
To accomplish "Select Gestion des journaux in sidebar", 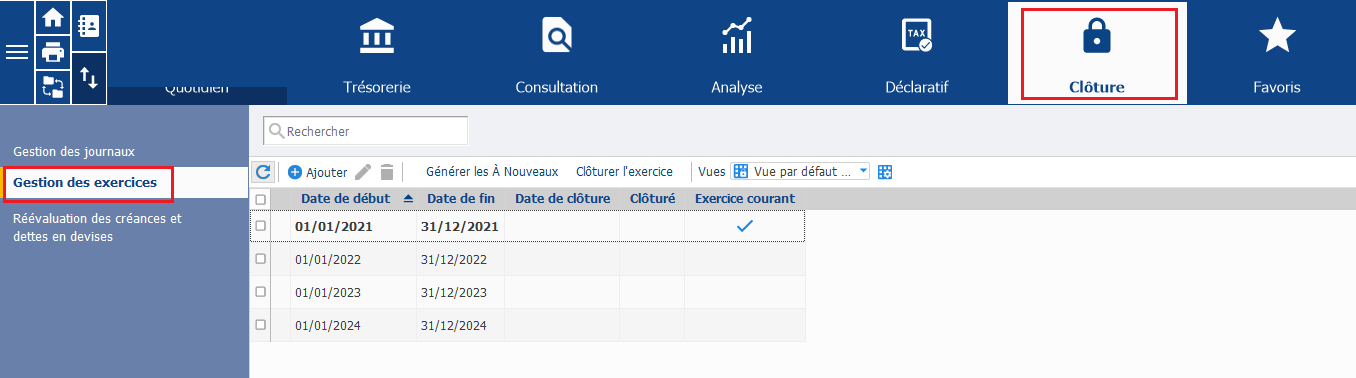I will click(74, 151).
